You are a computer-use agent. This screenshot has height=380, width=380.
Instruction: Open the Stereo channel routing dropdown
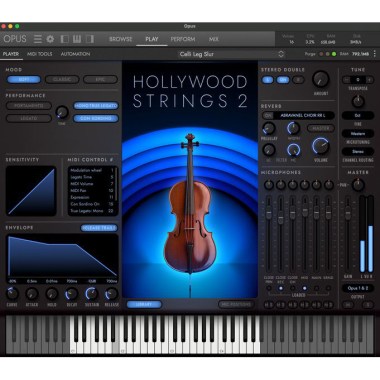tap(358, 151)
